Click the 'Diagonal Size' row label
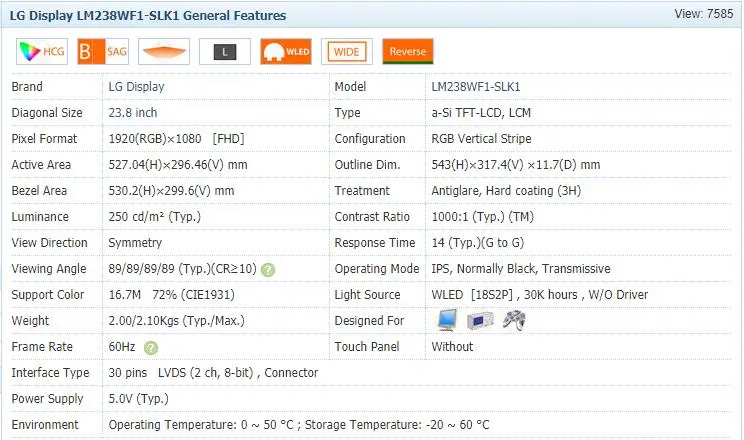 coord(47,113)
